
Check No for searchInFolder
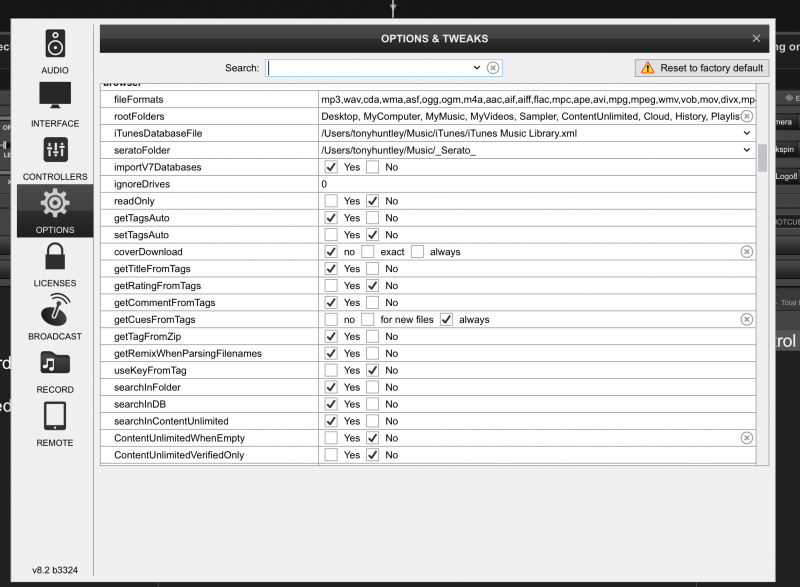pyautogui.click(x=372, y=387)
